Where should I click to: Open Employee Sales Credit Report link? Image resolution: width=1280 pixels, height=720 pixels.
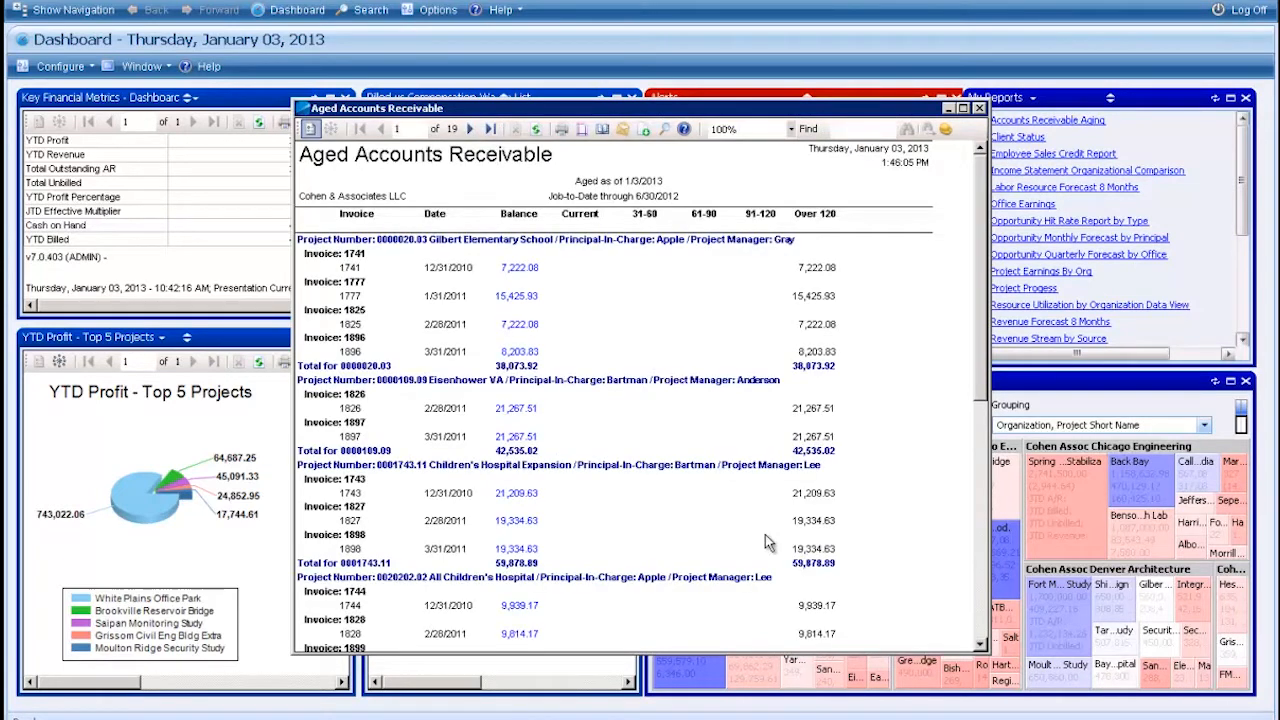(x=1053, y=154)
